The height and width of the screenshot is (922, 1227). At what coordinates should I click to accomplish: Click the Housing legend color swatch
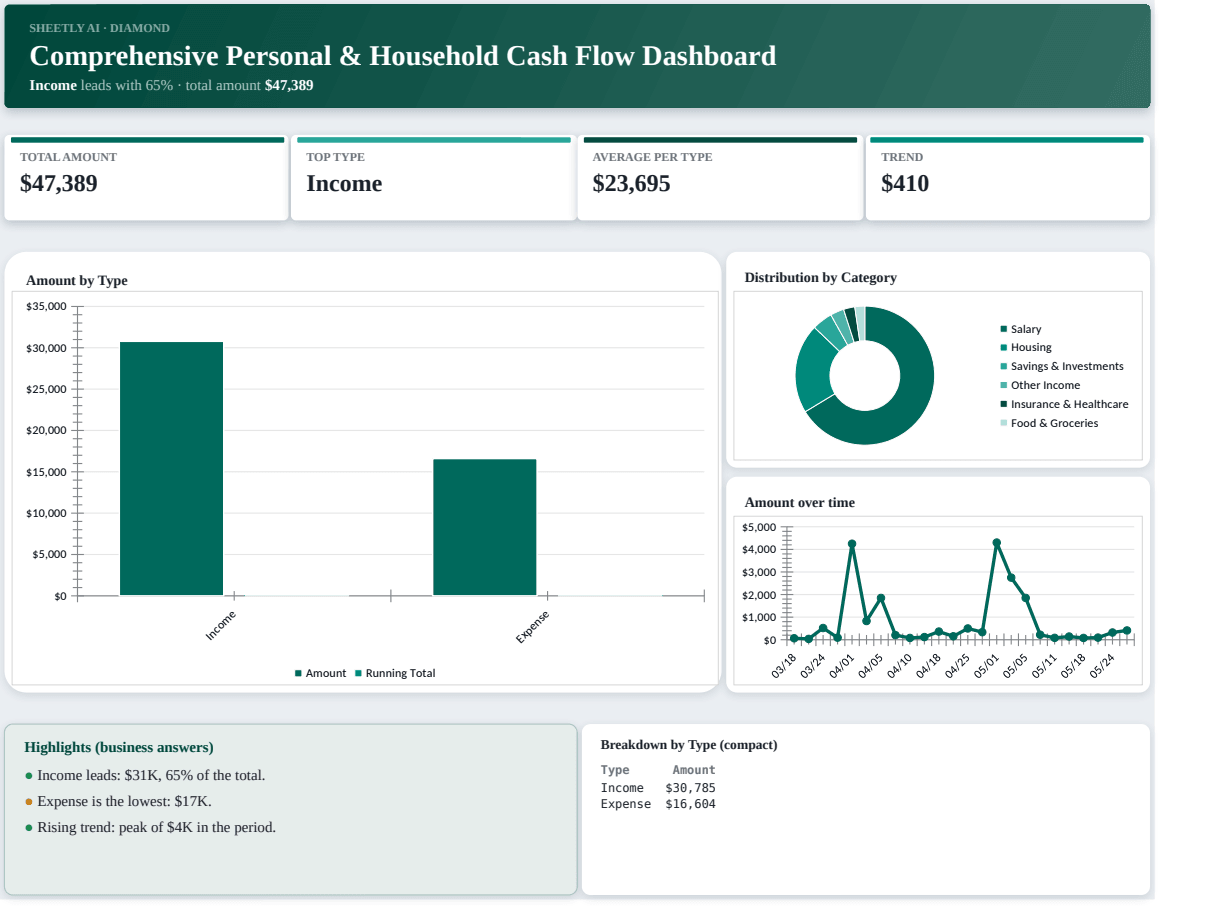pyautogui.click(x=1004, y=348)
